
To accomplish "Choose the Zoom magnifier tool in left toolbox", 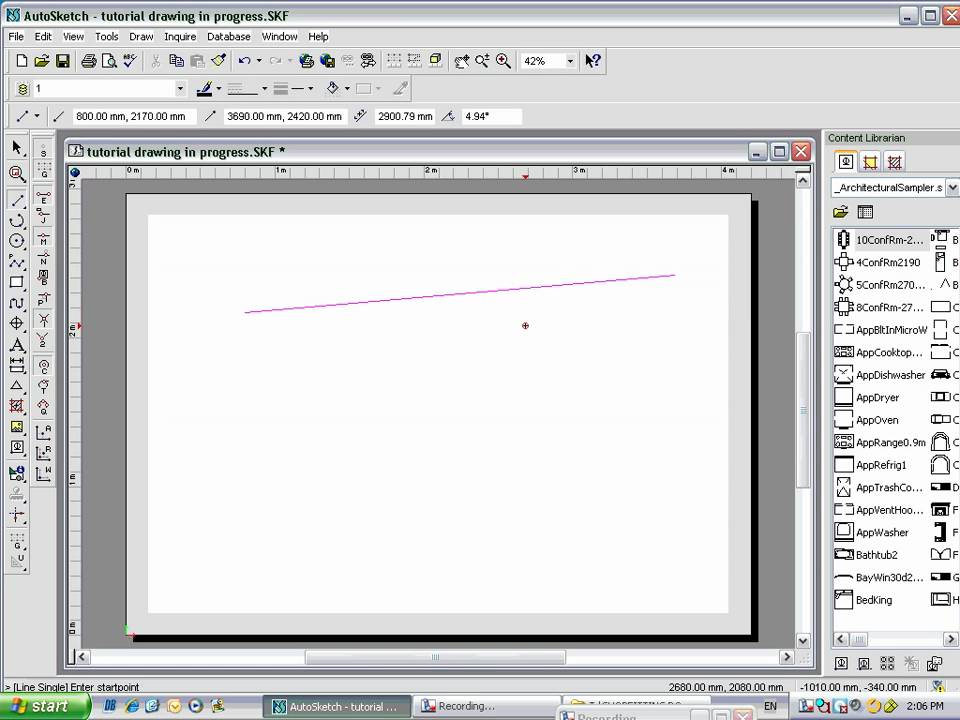I will coord(17,174).
